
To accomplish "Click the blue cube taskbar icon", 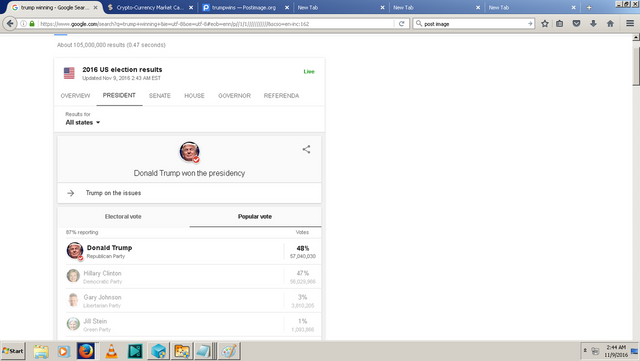I will pos(158,351).
